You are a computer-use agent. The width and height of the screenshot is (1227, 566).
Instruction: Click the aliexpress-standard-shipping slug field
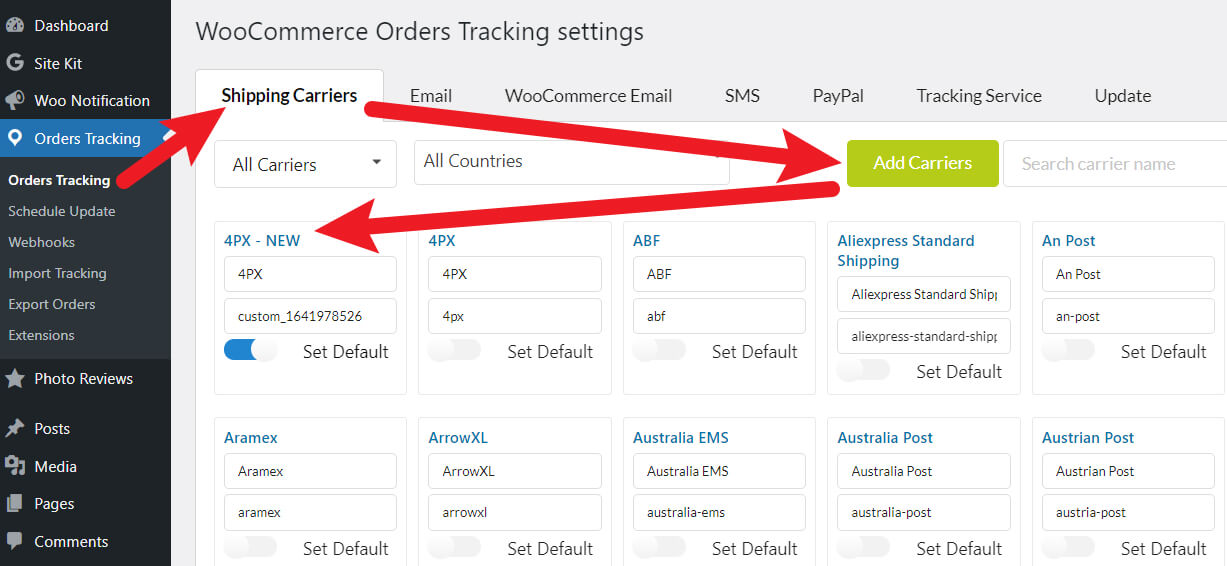coord(924,336)
